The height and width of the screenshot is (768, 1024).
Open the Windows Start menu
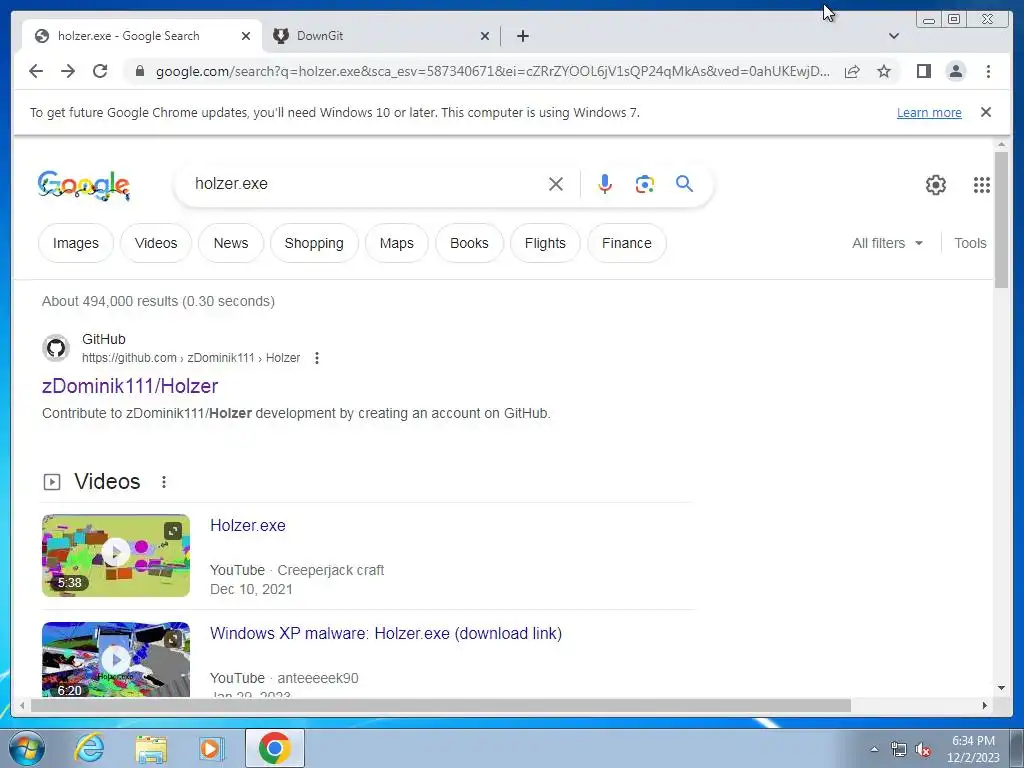click(x=25, y=748)
